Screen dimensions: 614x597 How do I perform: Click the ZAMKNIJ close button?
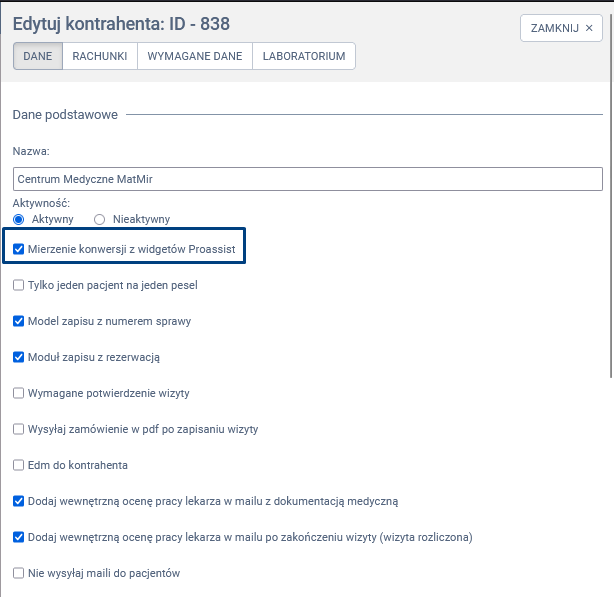coord(561,29)
